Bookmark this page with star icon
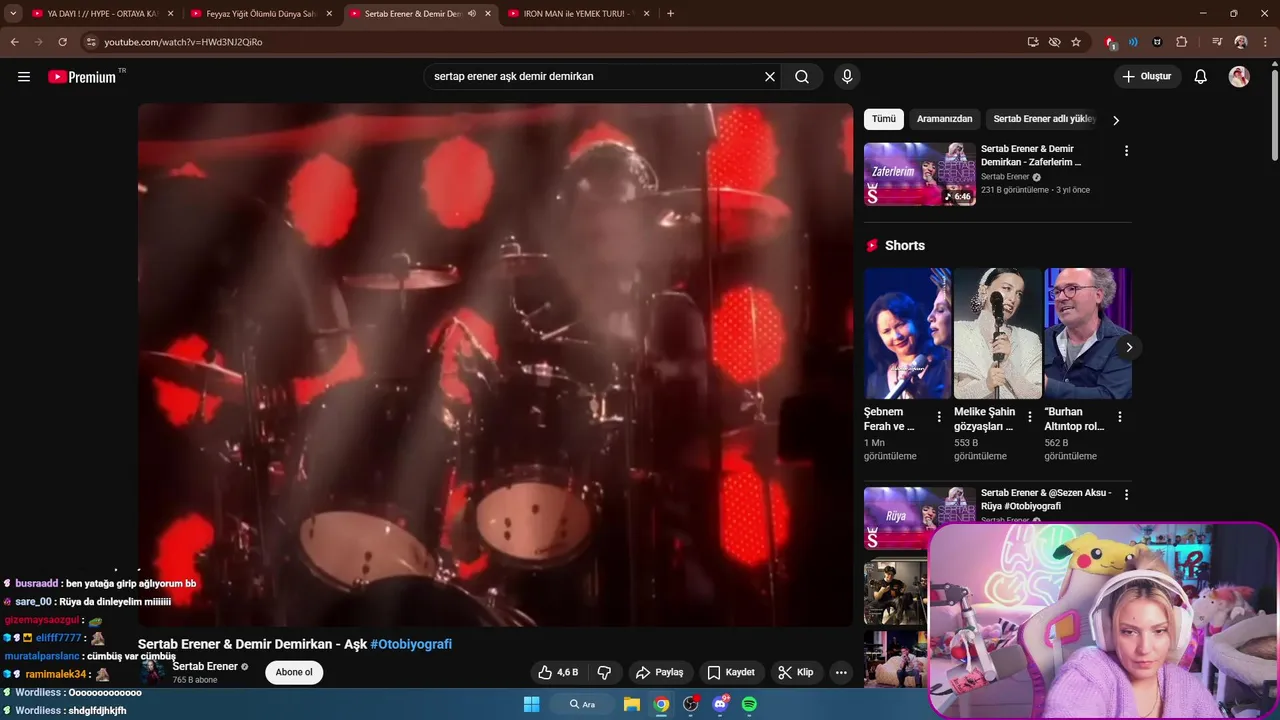The image size is (1280, 720). [x=1076, y=42]
